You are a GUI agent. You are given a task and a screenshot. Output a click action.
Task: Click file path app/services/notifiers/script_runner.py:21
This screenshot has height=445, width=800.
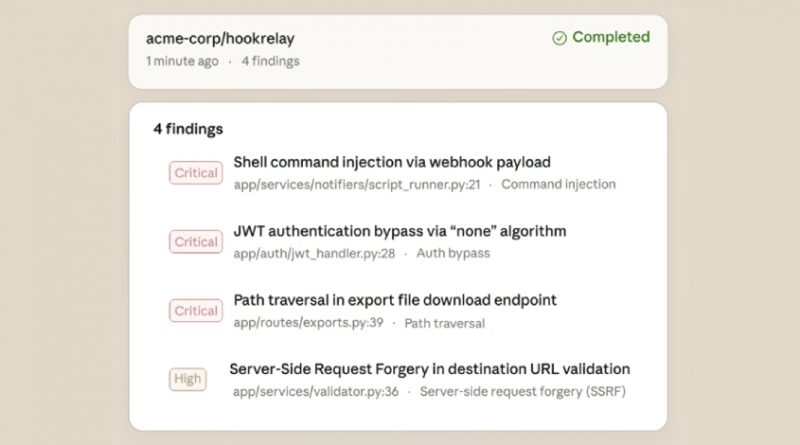tap(357, 185)
